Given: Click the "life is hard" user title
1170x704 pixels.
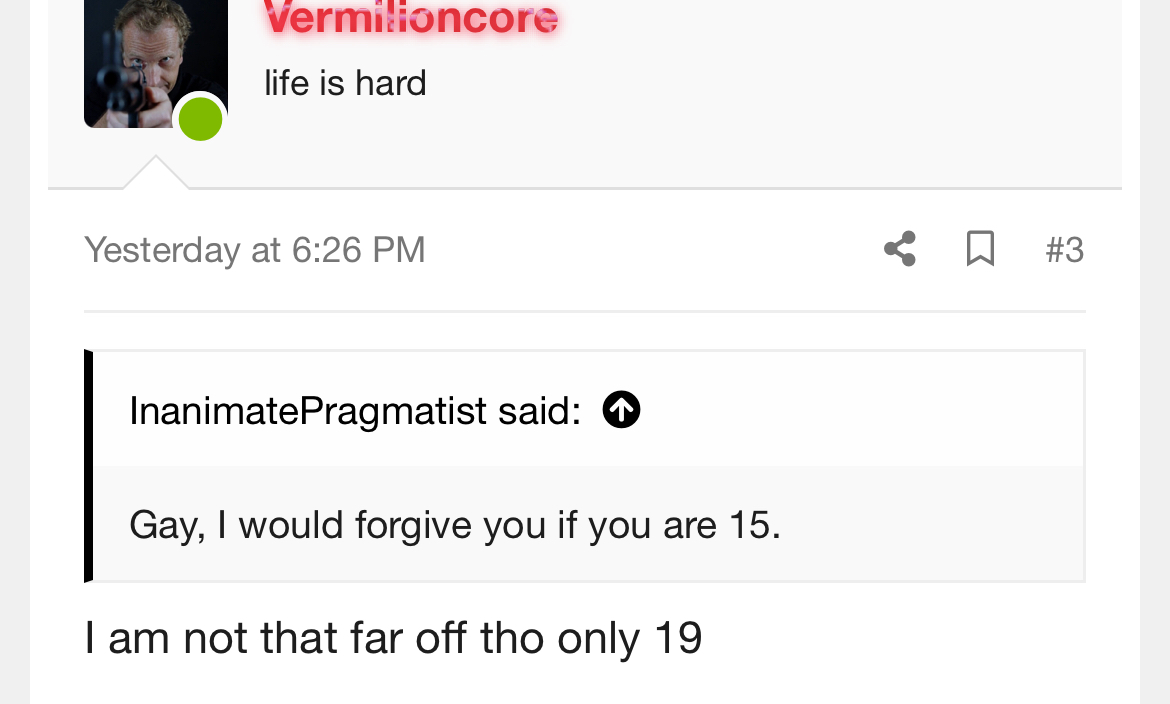Looking at the screenshot, I should tap(345, 83).
